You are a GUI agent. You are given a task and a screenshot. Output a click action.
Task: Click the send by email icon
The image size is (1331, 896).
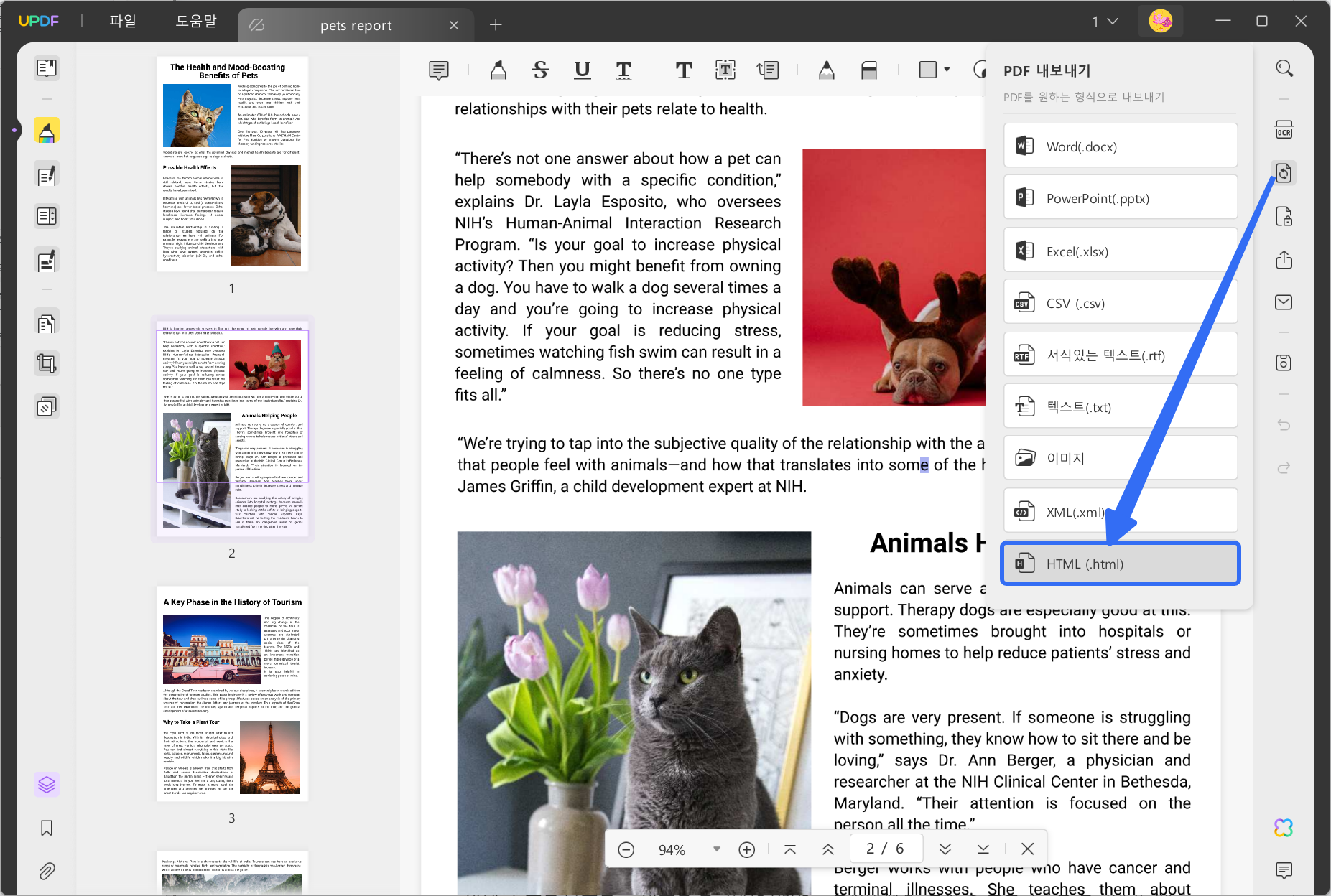[1284, 302]
